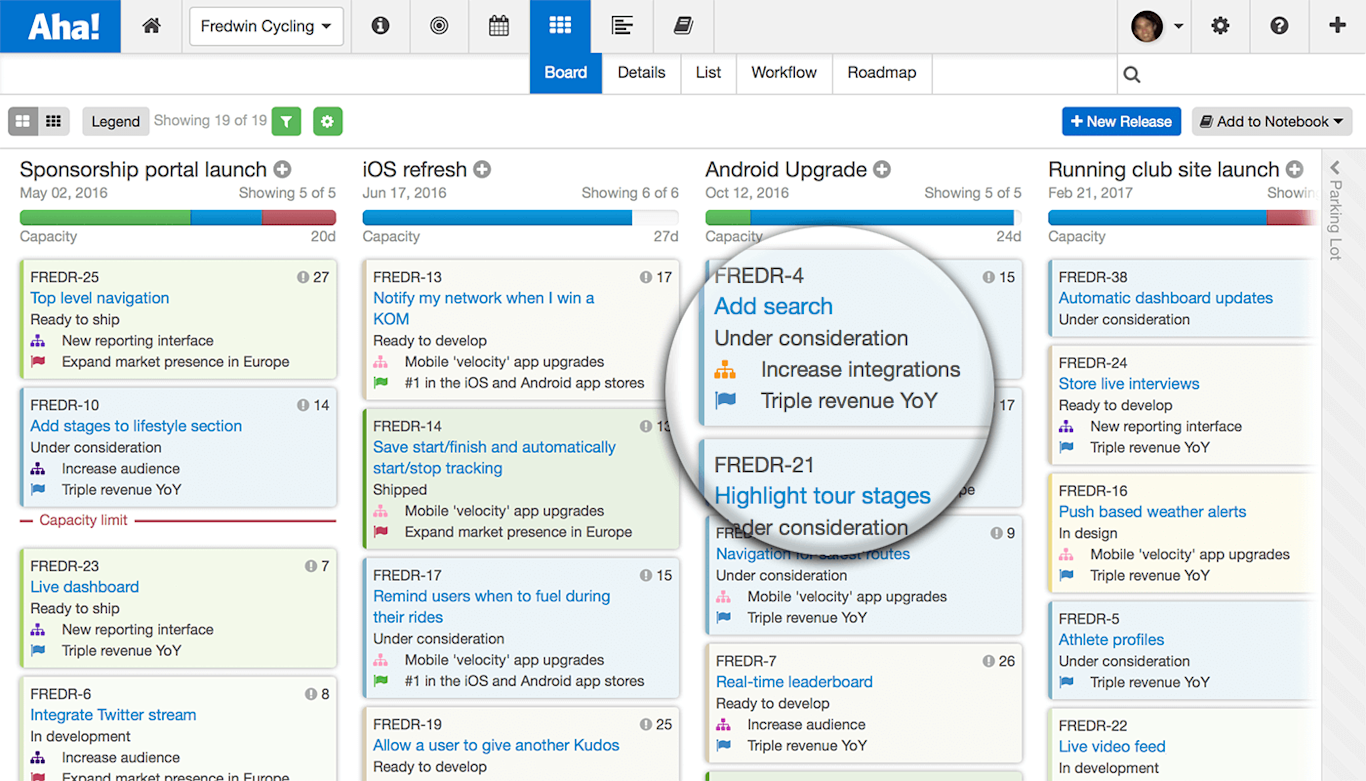Open the green board customization gear
This screenshot has height=781, width=1366.
click(x=328, y=122)
